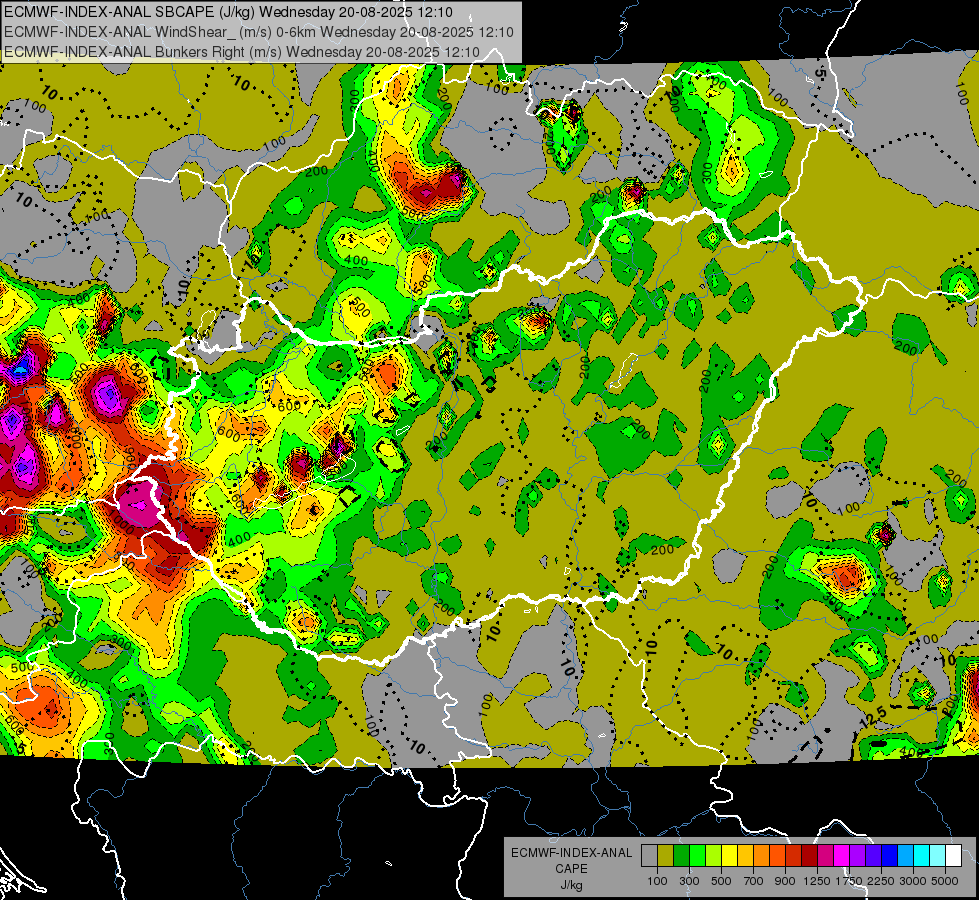Screen dimensions: 979x900
Task: Click the CAPE label in the legend
Action: 571,869
